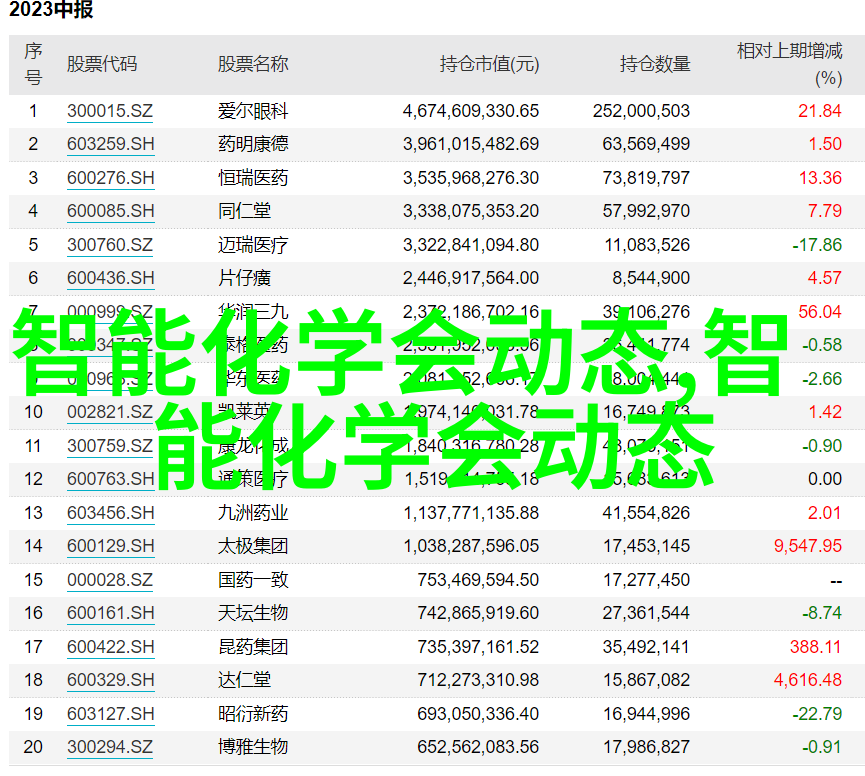Click holding quantity 41,554,826
This screenshot has width=865, height=776.
pyautogui.click(x=646, y=513)
